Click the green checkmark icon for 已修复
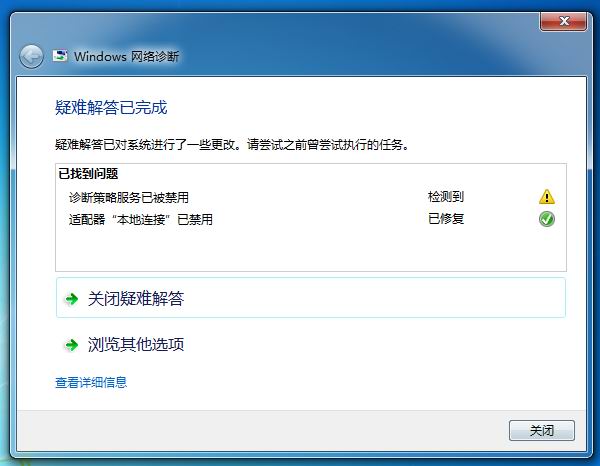The height and width of the screenshot is (466, 600). click(x=546, y=219)
